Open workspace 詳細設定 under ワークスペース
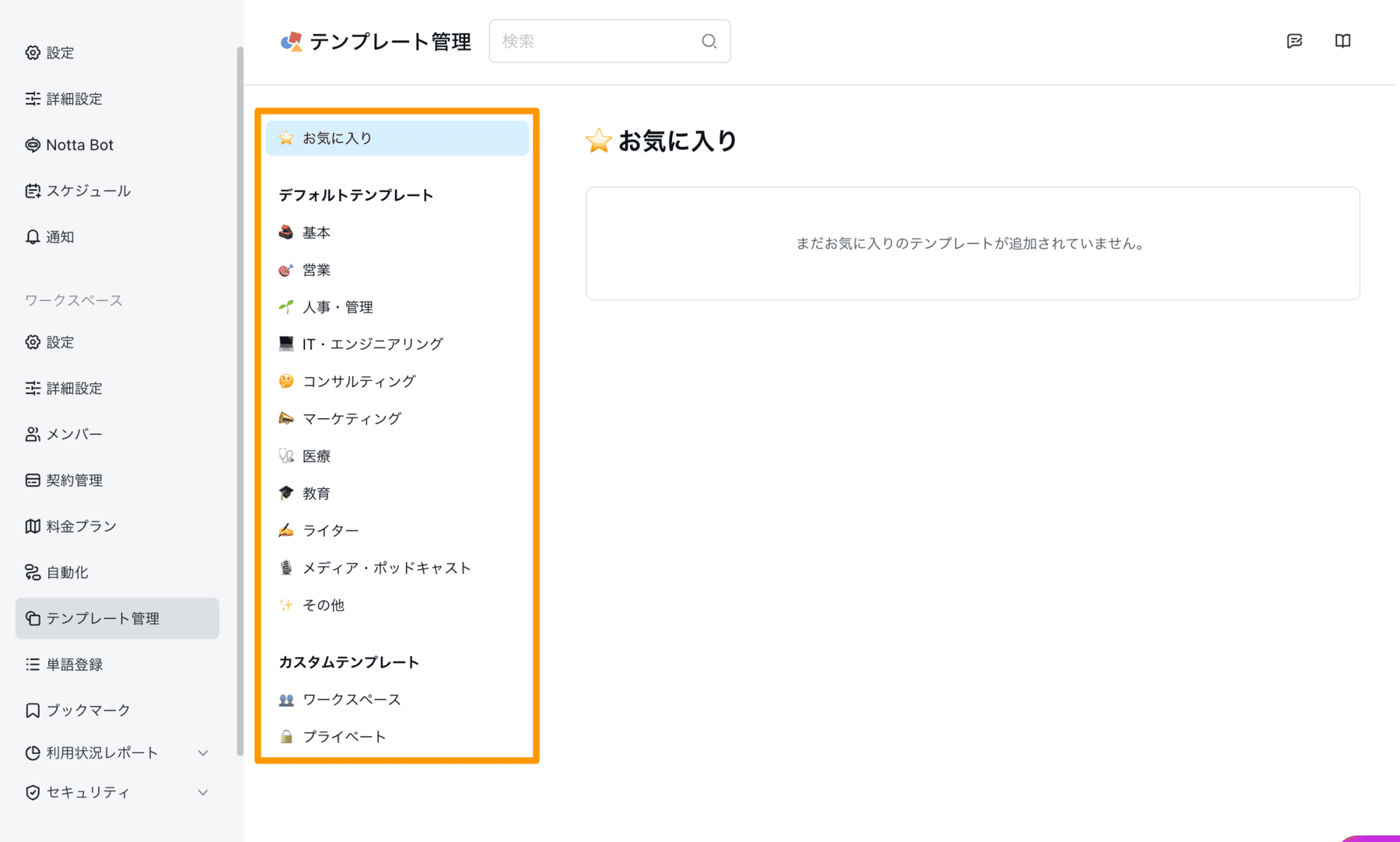Image resolution: width=1400 pixels, height=842 pixels. 117,388
